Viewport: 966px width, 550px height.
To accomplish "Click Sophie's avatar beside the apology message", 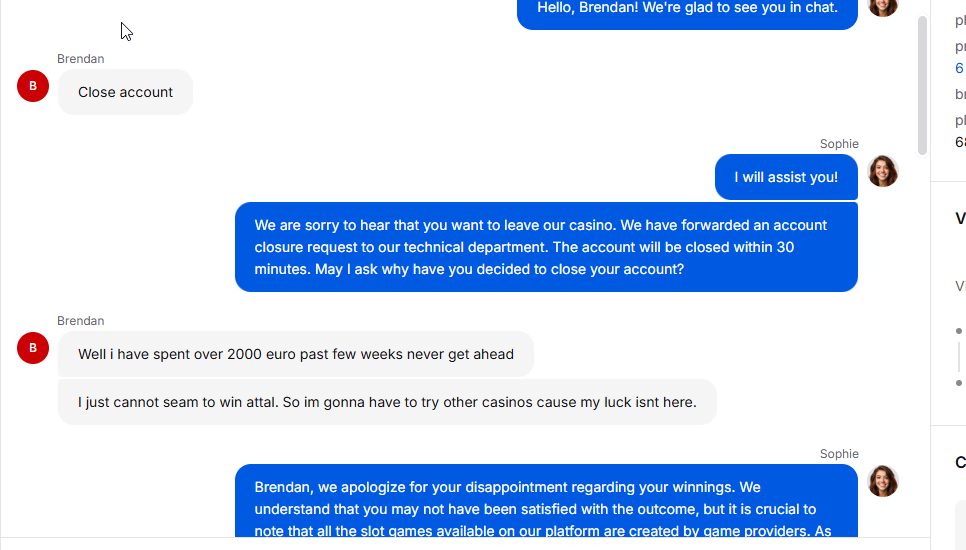I will [x=883, y=480].
